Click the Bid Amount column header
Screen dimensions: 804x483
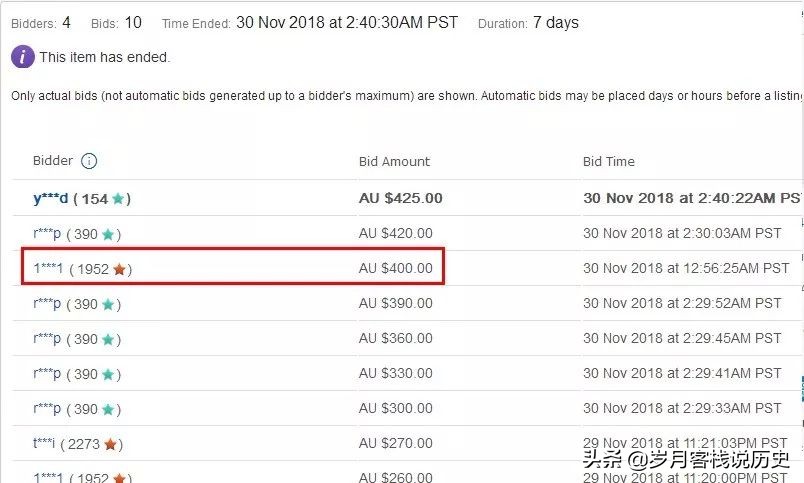tap(394, 161)
